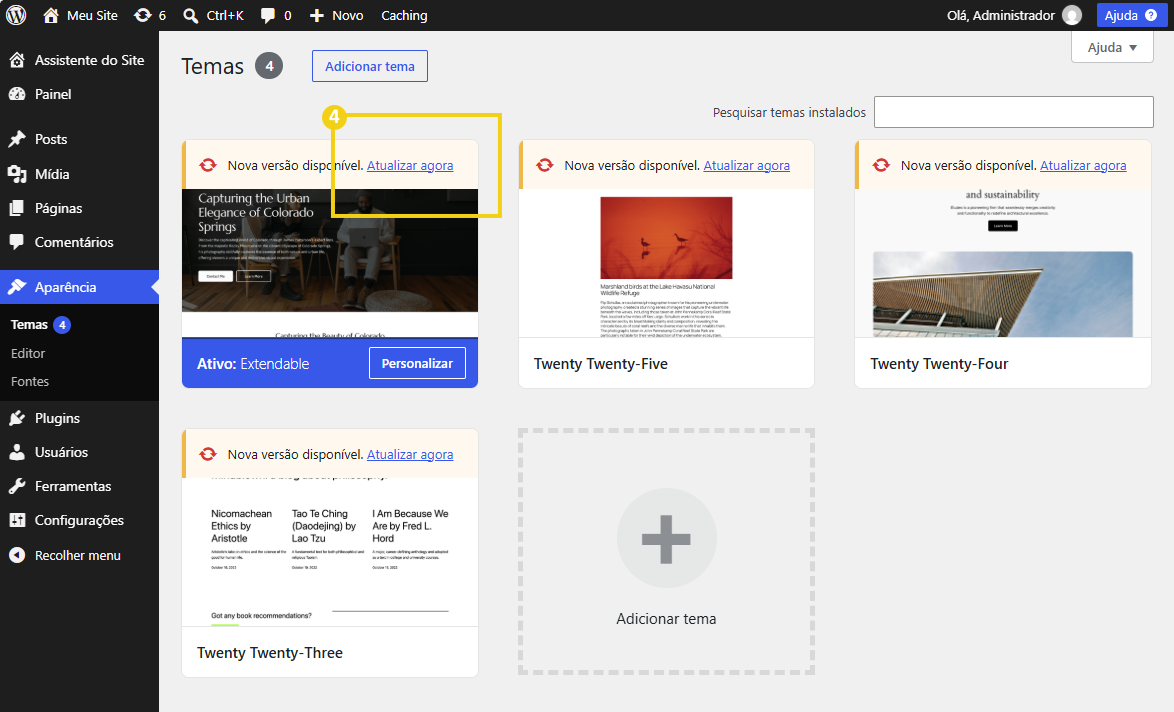Open the Editor submenu item
Image resolution: width=1174 pixels, height=712 pixels.
(28, 353)
